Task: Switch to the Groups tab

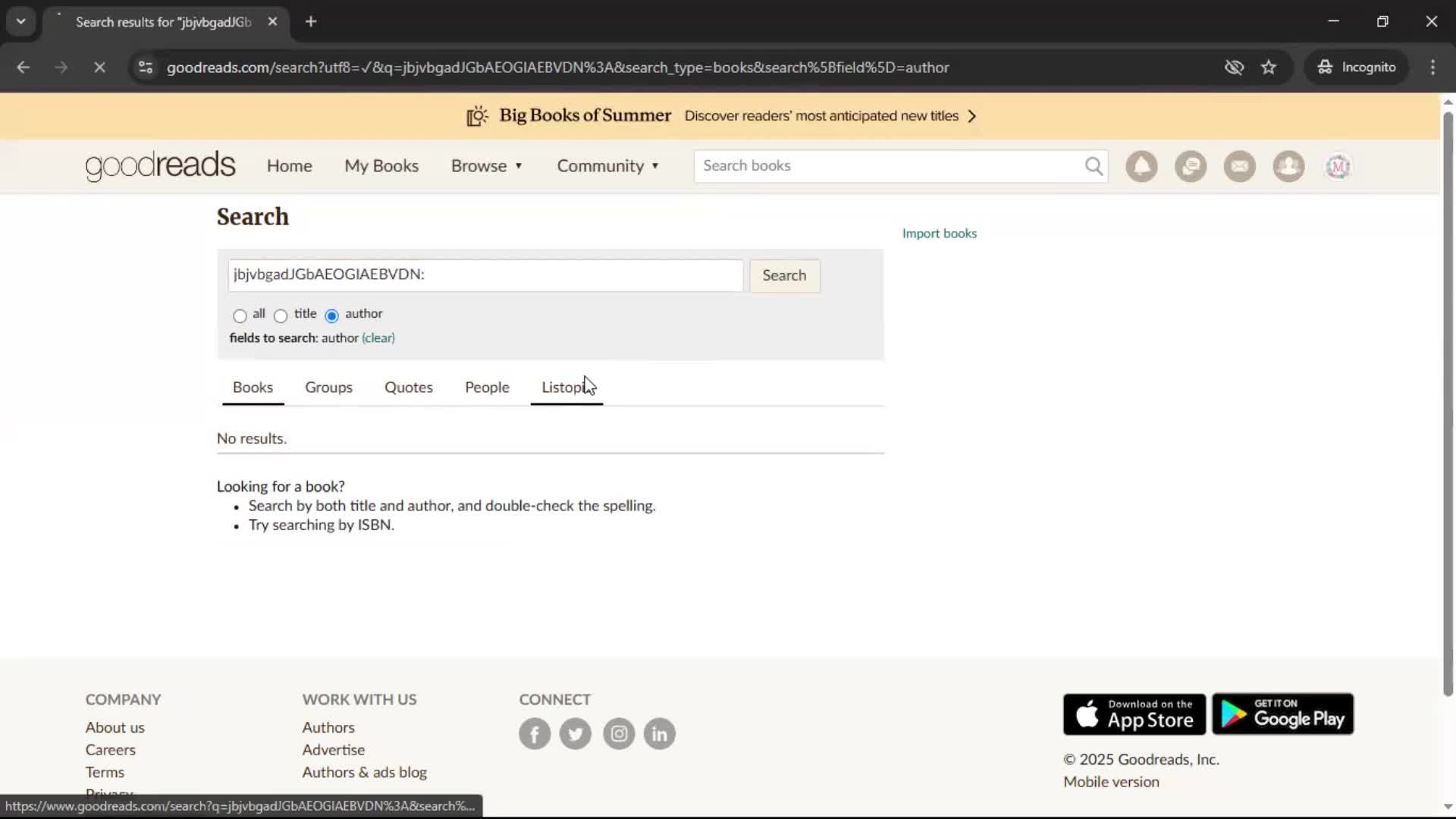Action: coord(328,388)
